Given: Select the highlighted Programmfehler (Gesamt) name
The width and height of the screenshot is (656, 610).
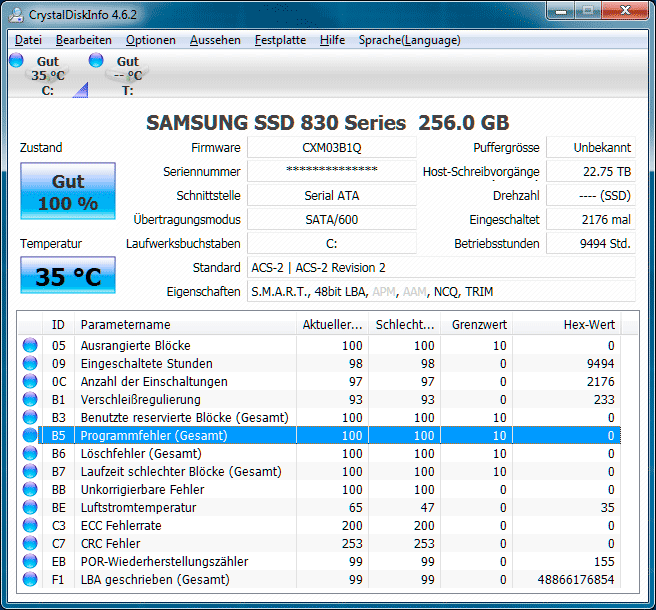Looking at the screenshot, I should tap(154, 436).
